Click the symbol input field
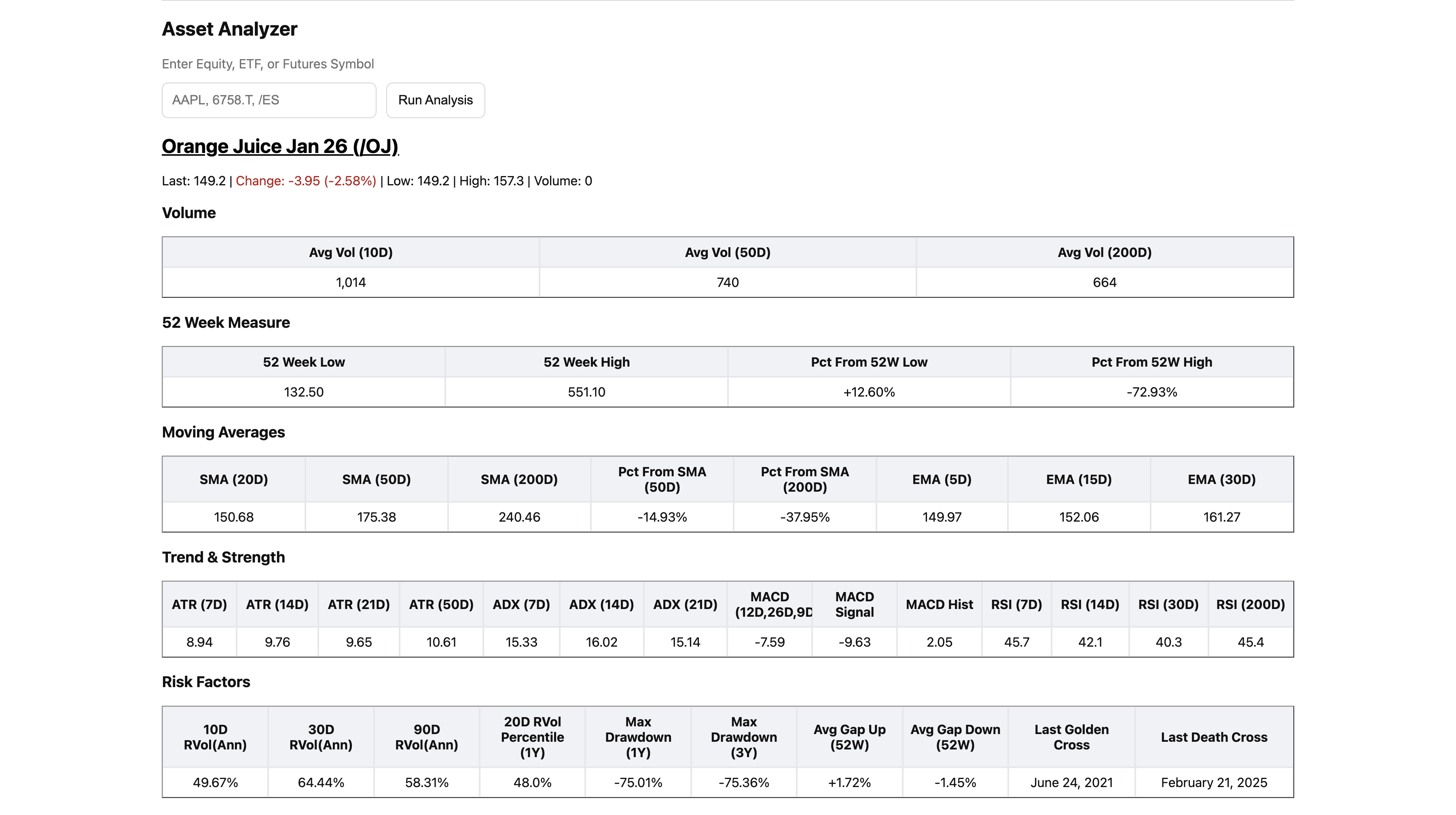 point(269,100)
